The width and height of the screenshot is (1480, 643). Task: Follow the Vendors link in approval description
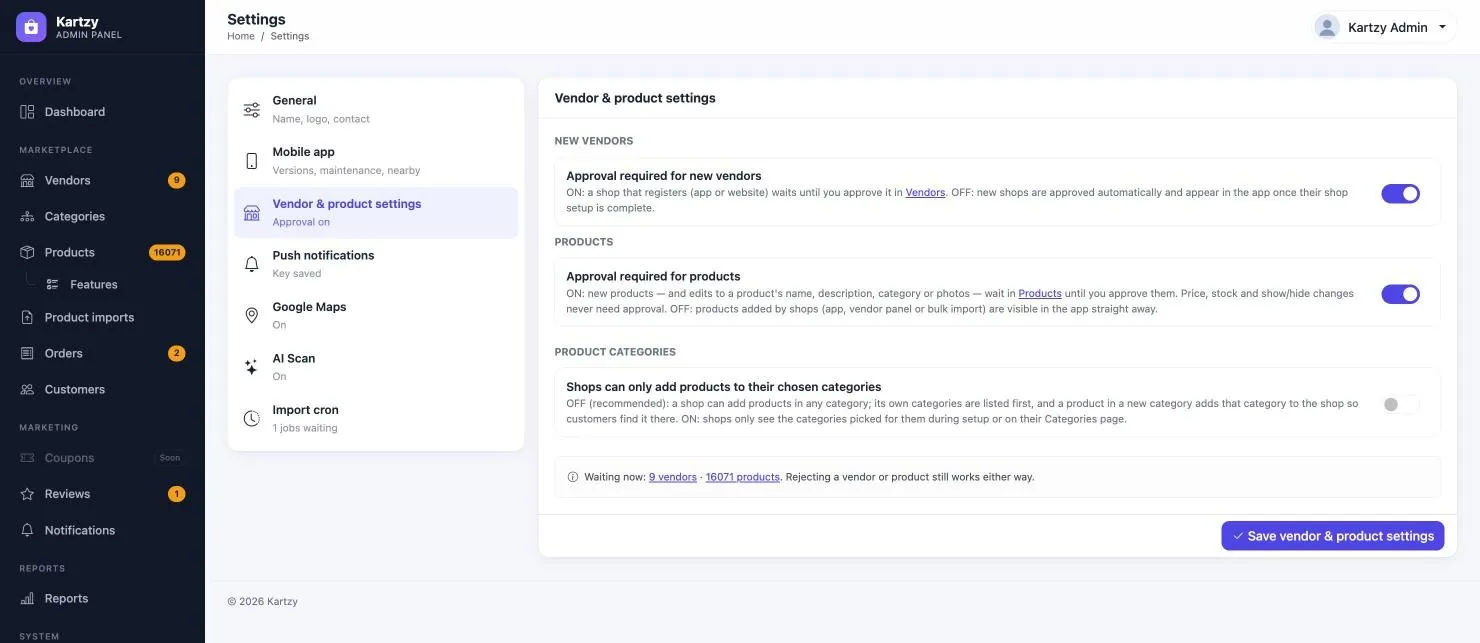pyautogui.click(x=925, y=193)
